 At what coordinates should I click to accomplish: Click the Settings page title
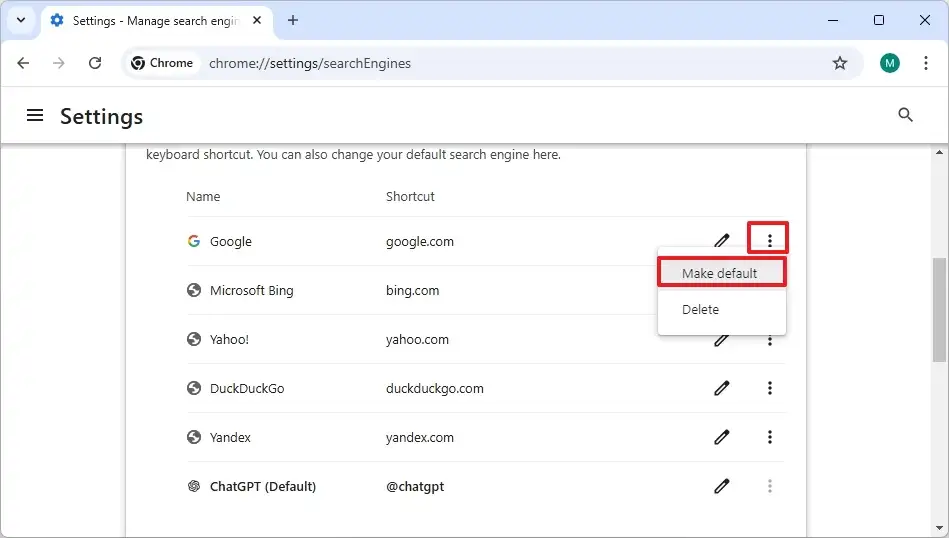click(102, 116)
